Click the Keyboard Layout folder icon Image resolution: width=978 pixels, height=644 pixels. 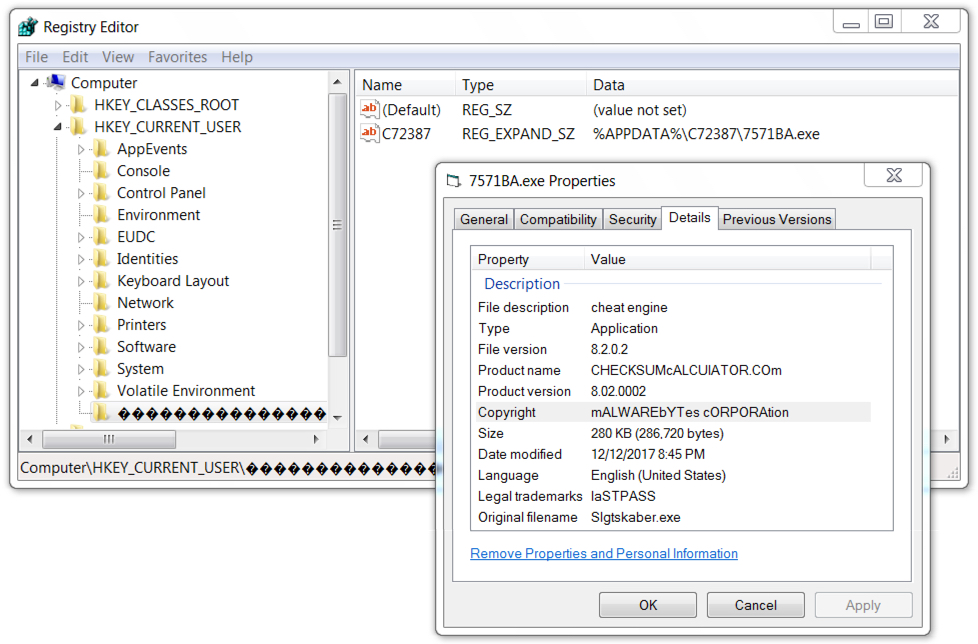tap(101, 281)
